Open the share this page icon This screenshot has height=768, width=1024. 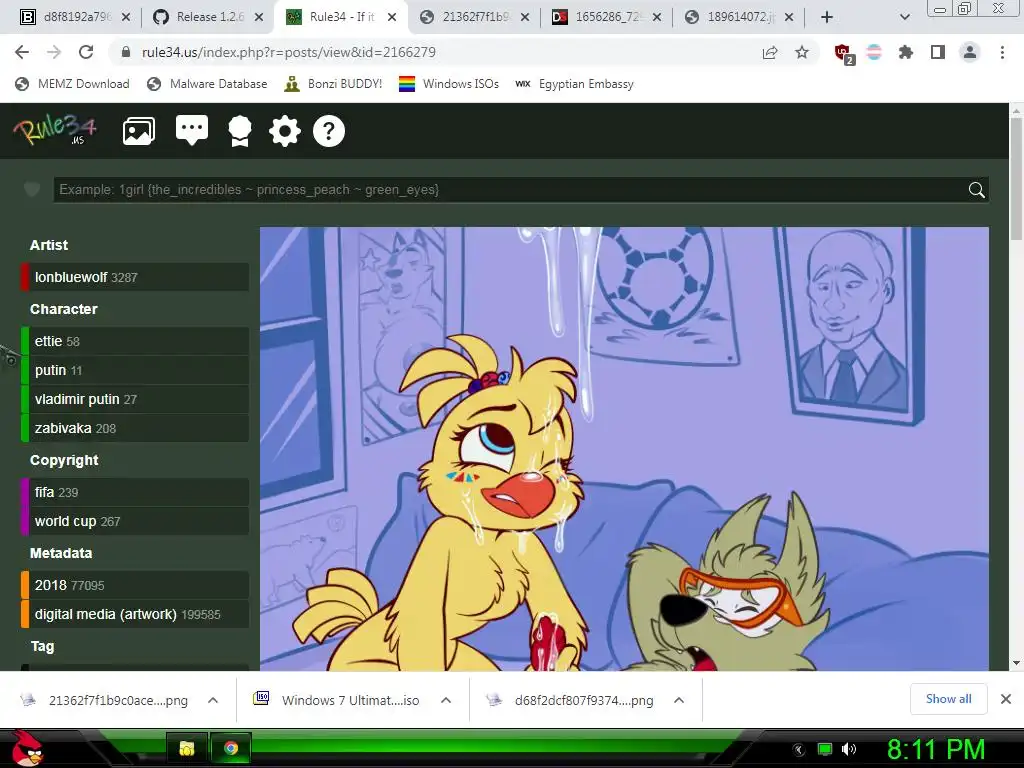tap(770, 52)
